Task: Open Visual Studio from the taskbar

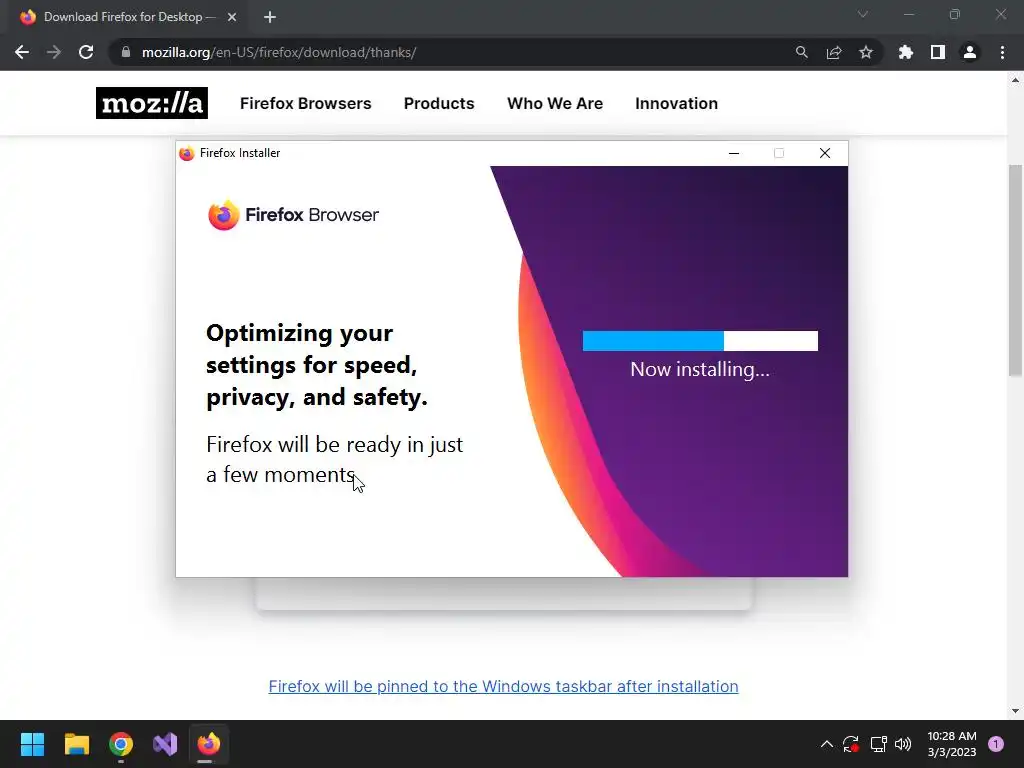Action: (x=165, y=744)
